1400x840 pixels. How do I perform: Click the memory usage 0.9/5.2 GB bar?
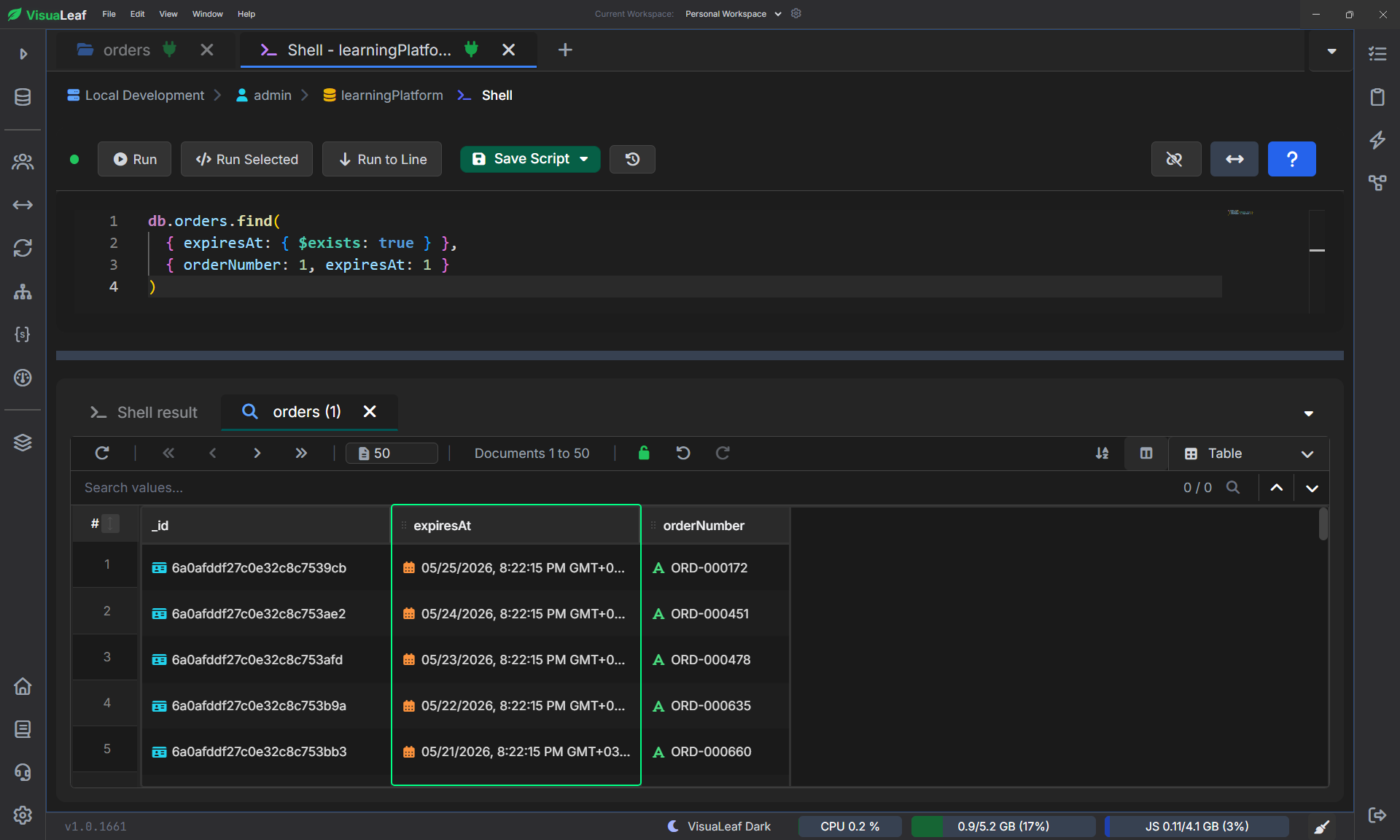point(1003,826)
